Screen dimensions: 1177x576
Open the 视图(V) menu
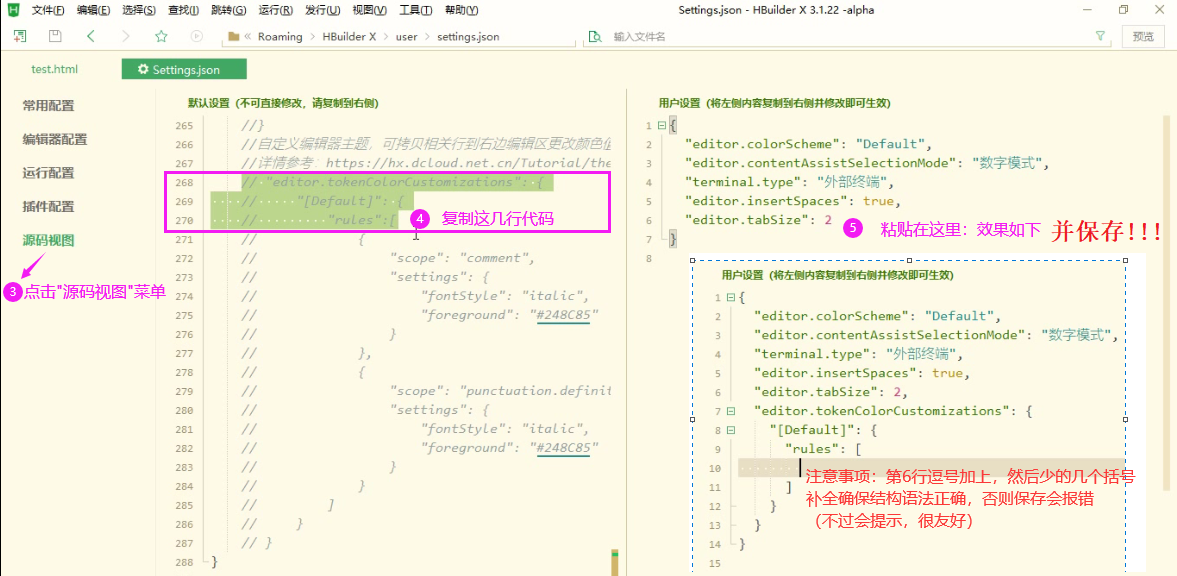pos(369,11)
